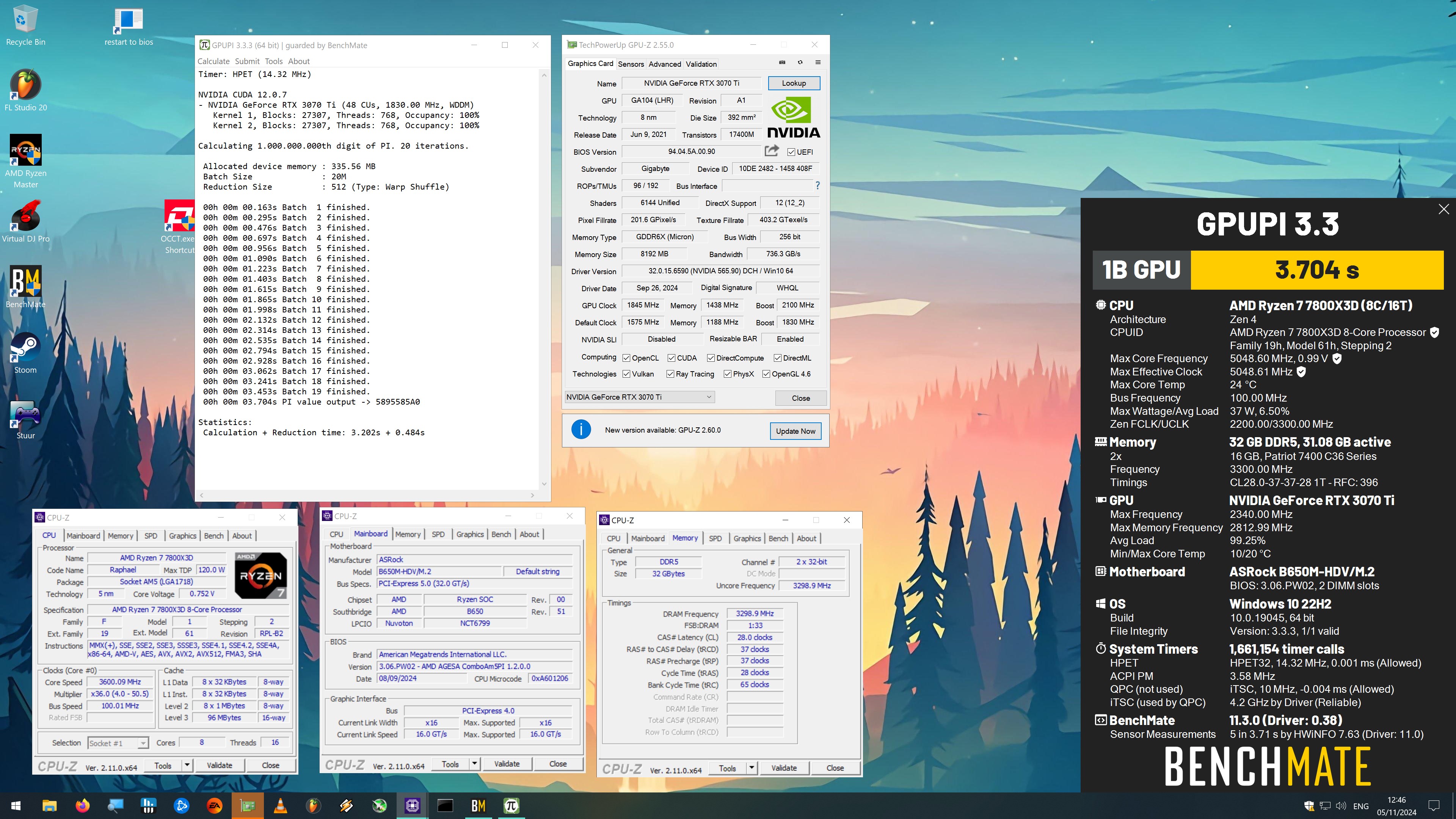Click Update Now for GPU-Z 2.60.0
This screenshot has height=819, width=1456.
coord(795,431)
